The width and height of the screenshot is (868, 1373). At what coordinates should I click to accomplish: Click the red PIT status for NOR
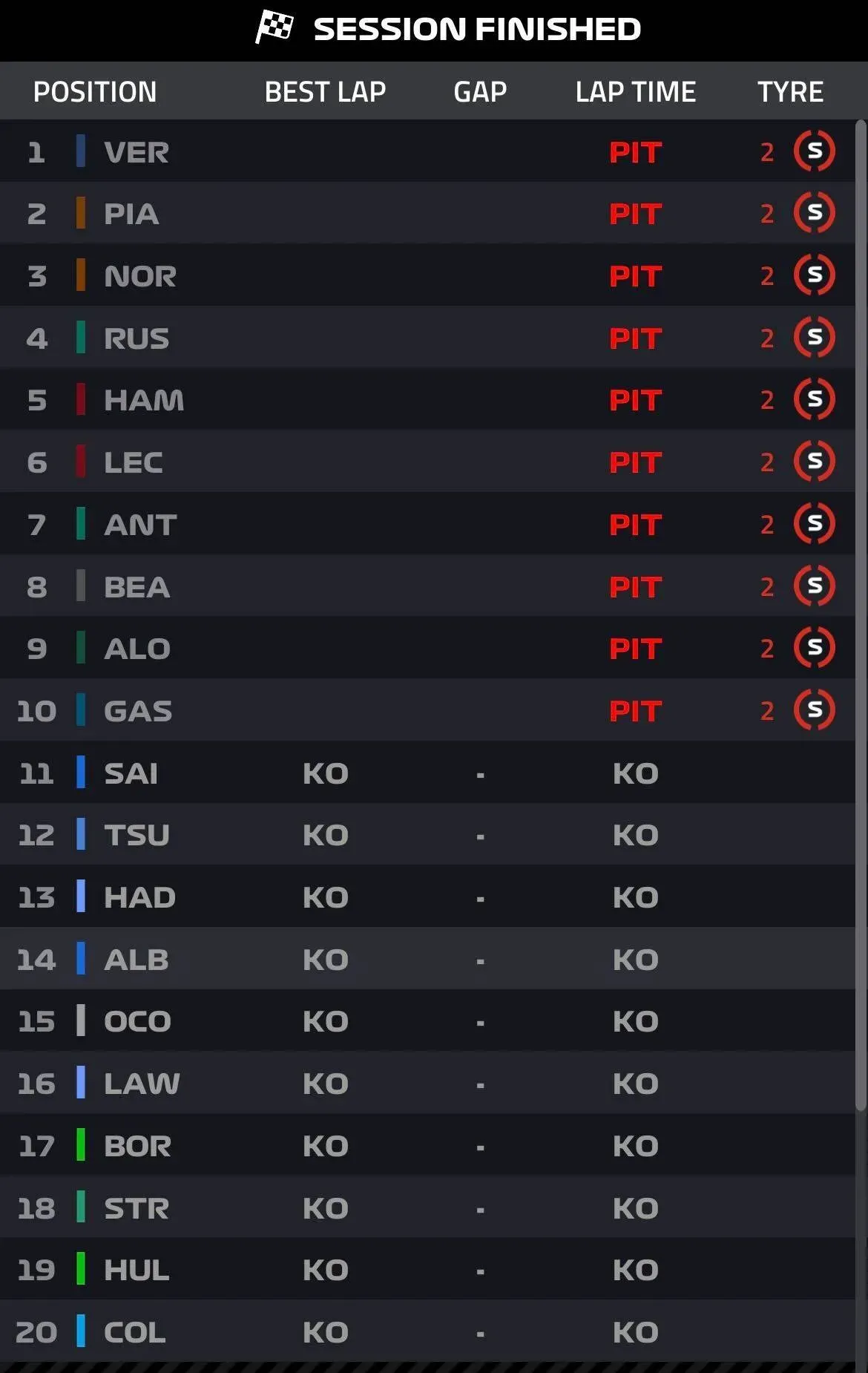pyautogui.click(x=636, y=276)
